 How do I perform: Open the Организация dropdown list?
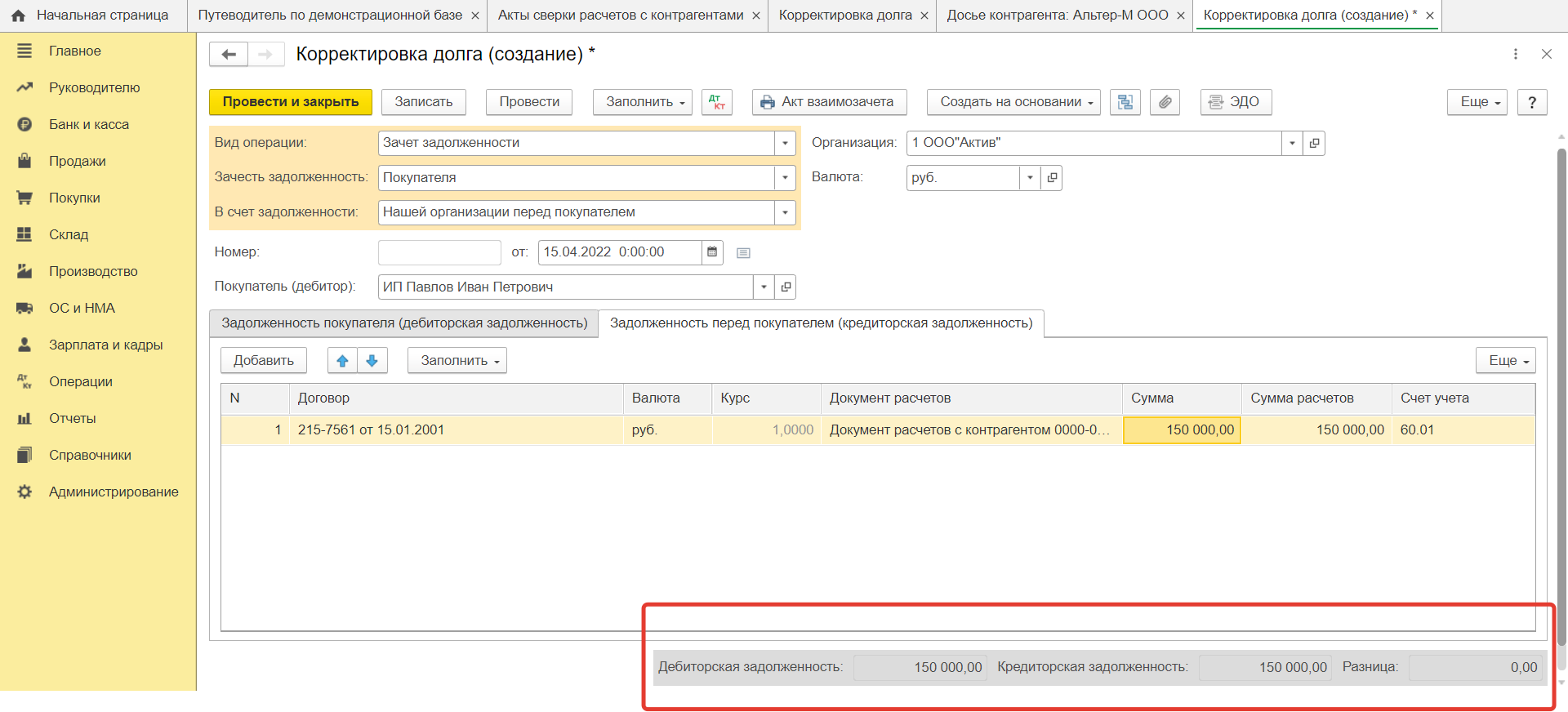[1292, 143]
